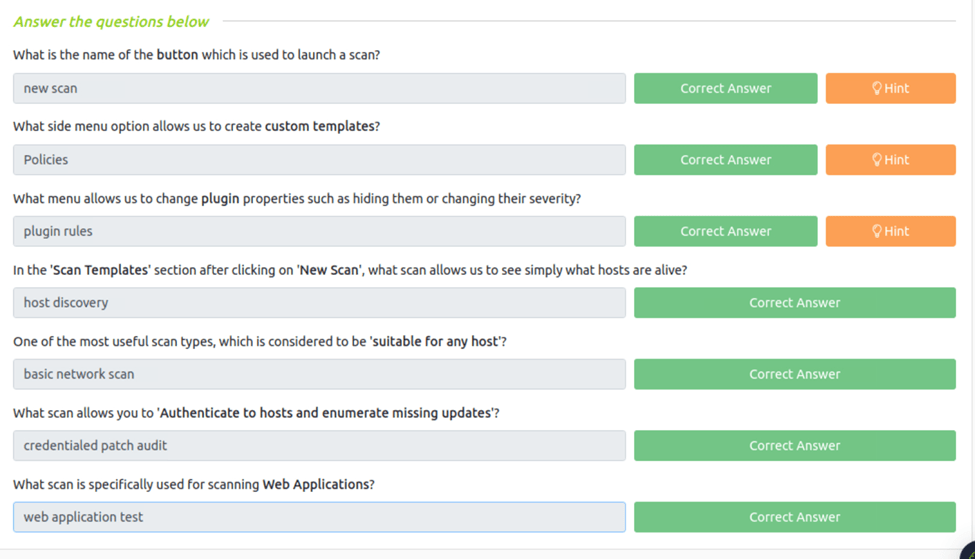Select the 'basic network scan' input field
The image size is (975, 559).
click(319, 374)
